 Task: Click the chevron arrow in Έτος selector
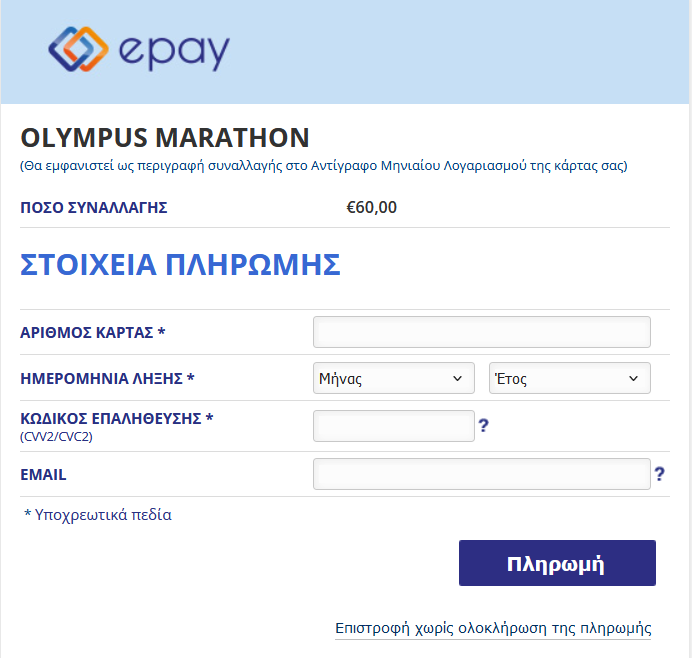[x=633, y=379]
